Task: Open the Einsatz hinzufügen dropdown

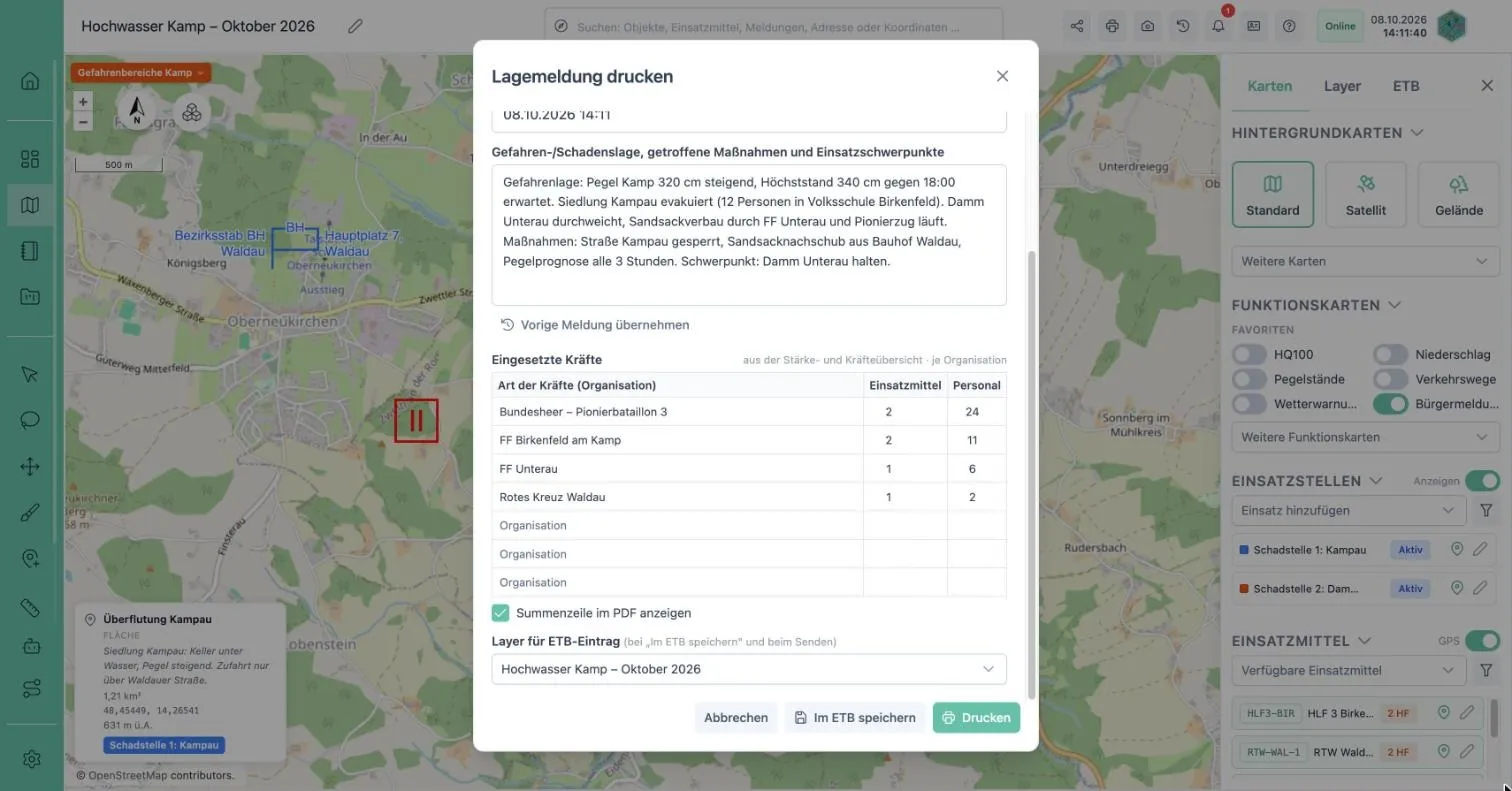Action: pyautogui.click(x=1349, y=510)
